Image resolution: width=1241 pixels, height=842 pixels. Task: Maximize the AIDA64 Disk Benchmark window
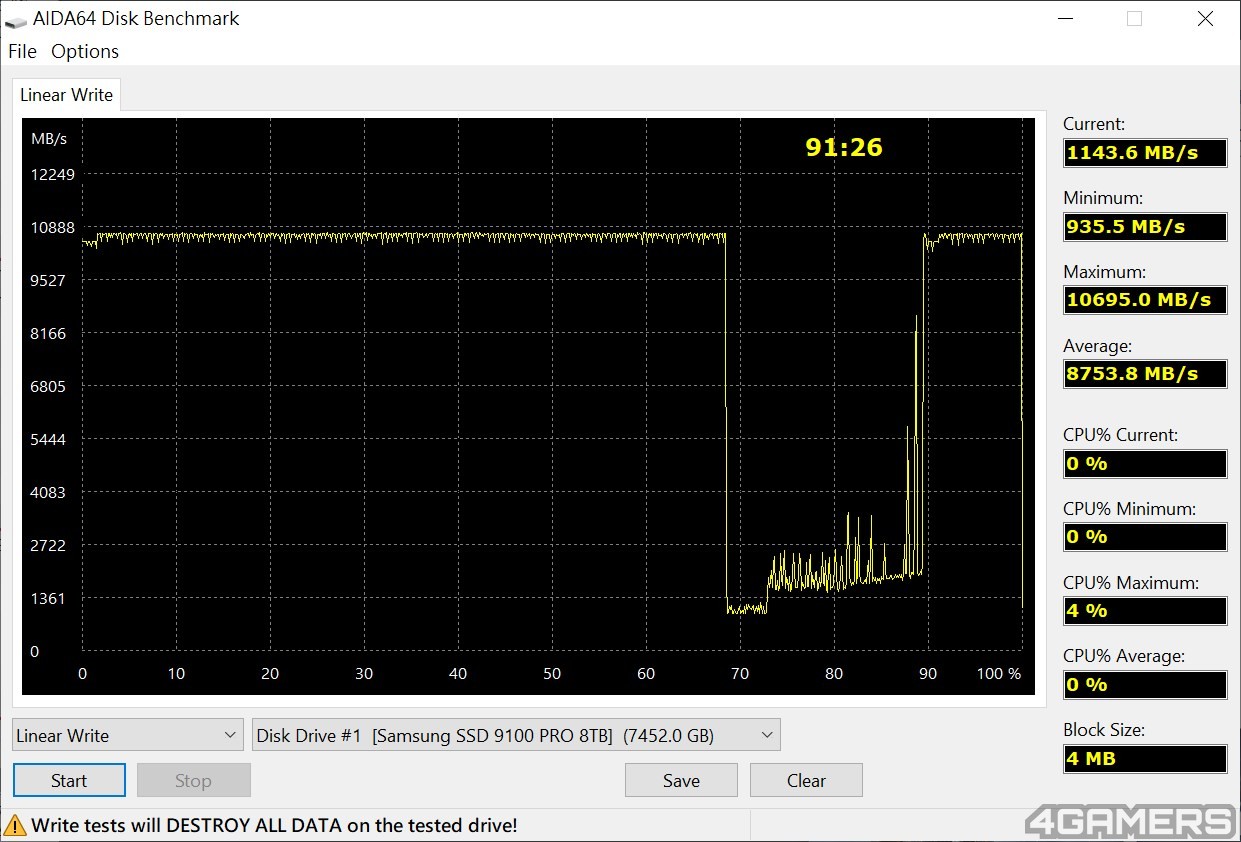(1134, 19)
